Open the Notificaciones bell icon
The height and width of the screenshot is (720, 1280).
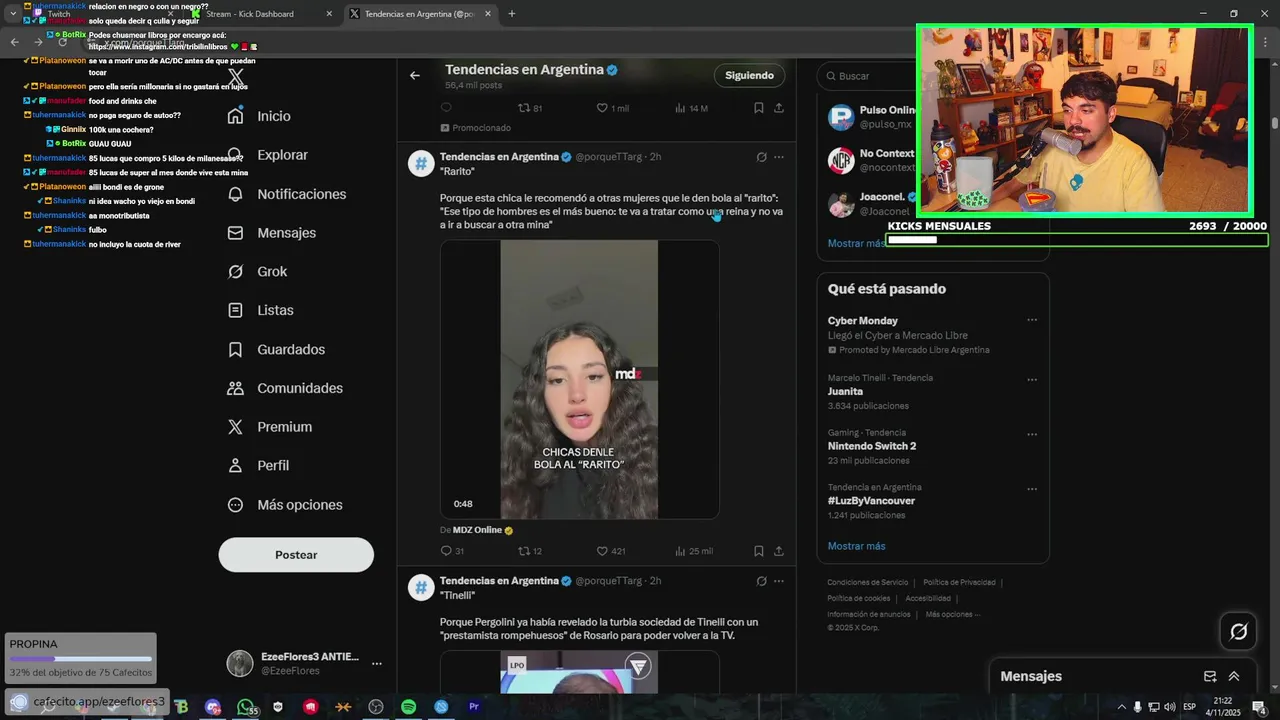point(236,194)
